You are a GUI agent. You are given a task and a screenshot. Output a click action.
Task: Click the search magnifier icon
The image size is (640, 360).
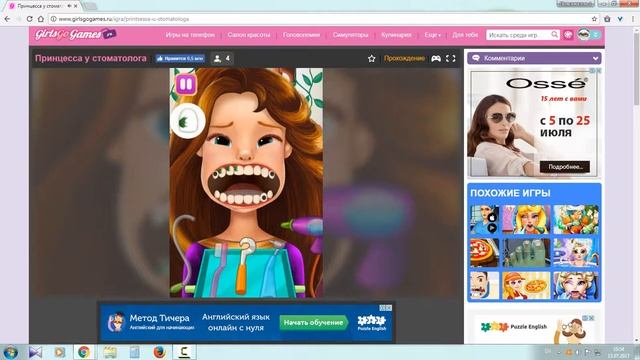coord(554,35)
